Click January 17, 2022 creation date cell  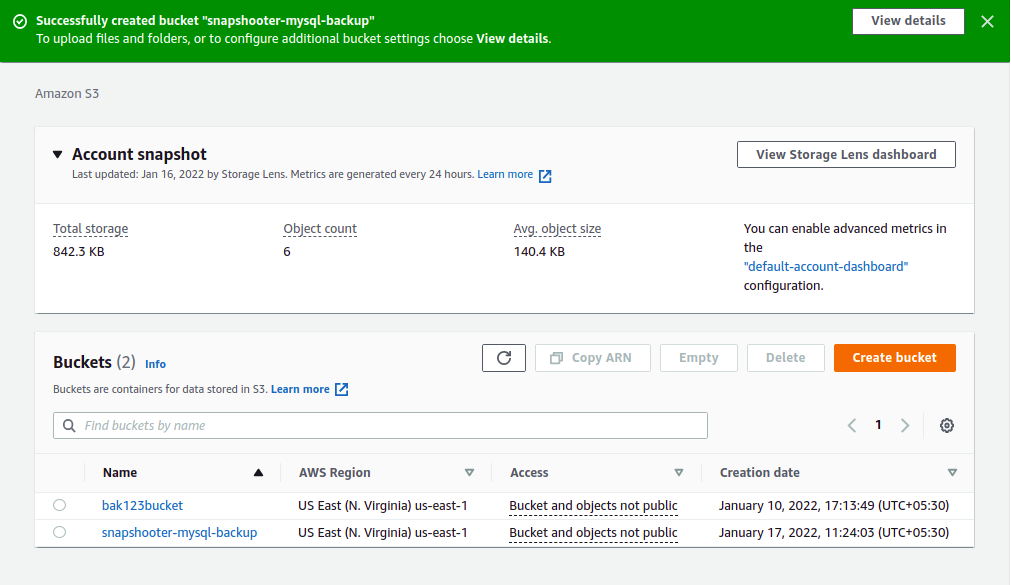[x=834, y=533]
